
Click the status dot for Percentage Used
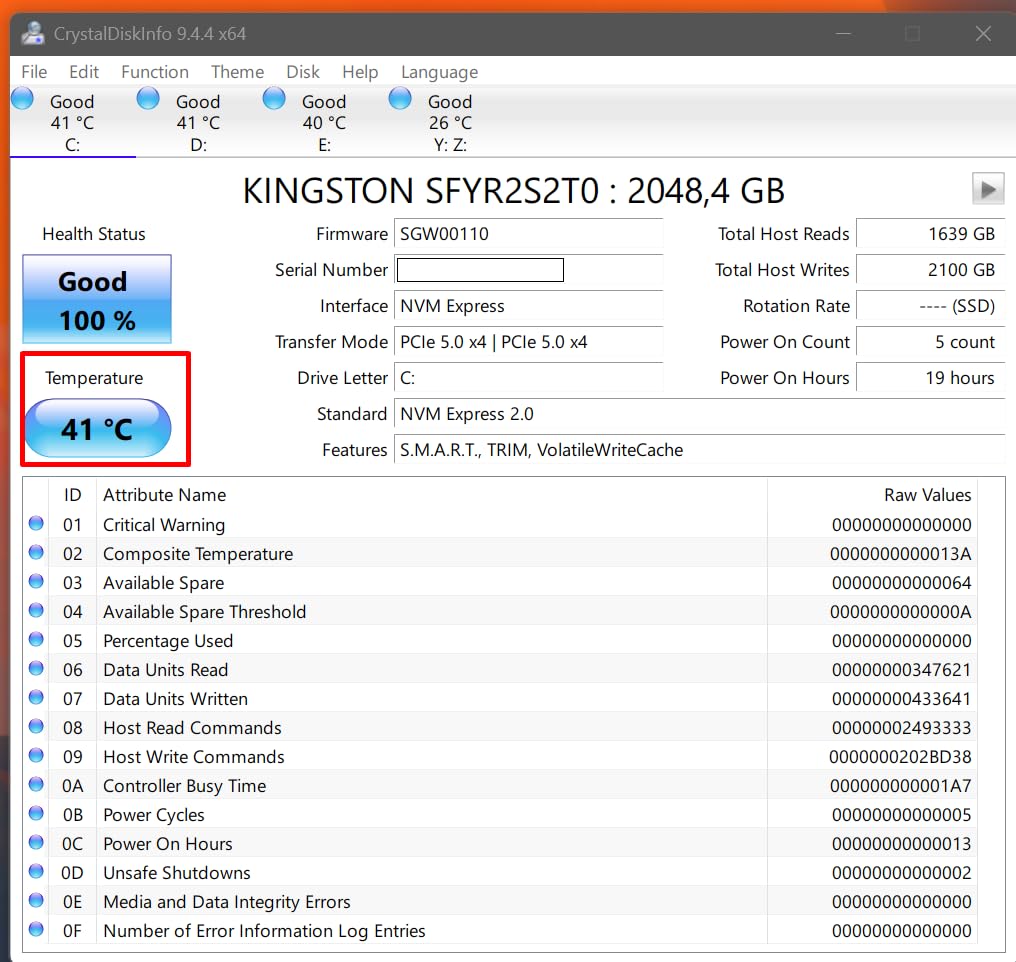(x=36, y=639)
